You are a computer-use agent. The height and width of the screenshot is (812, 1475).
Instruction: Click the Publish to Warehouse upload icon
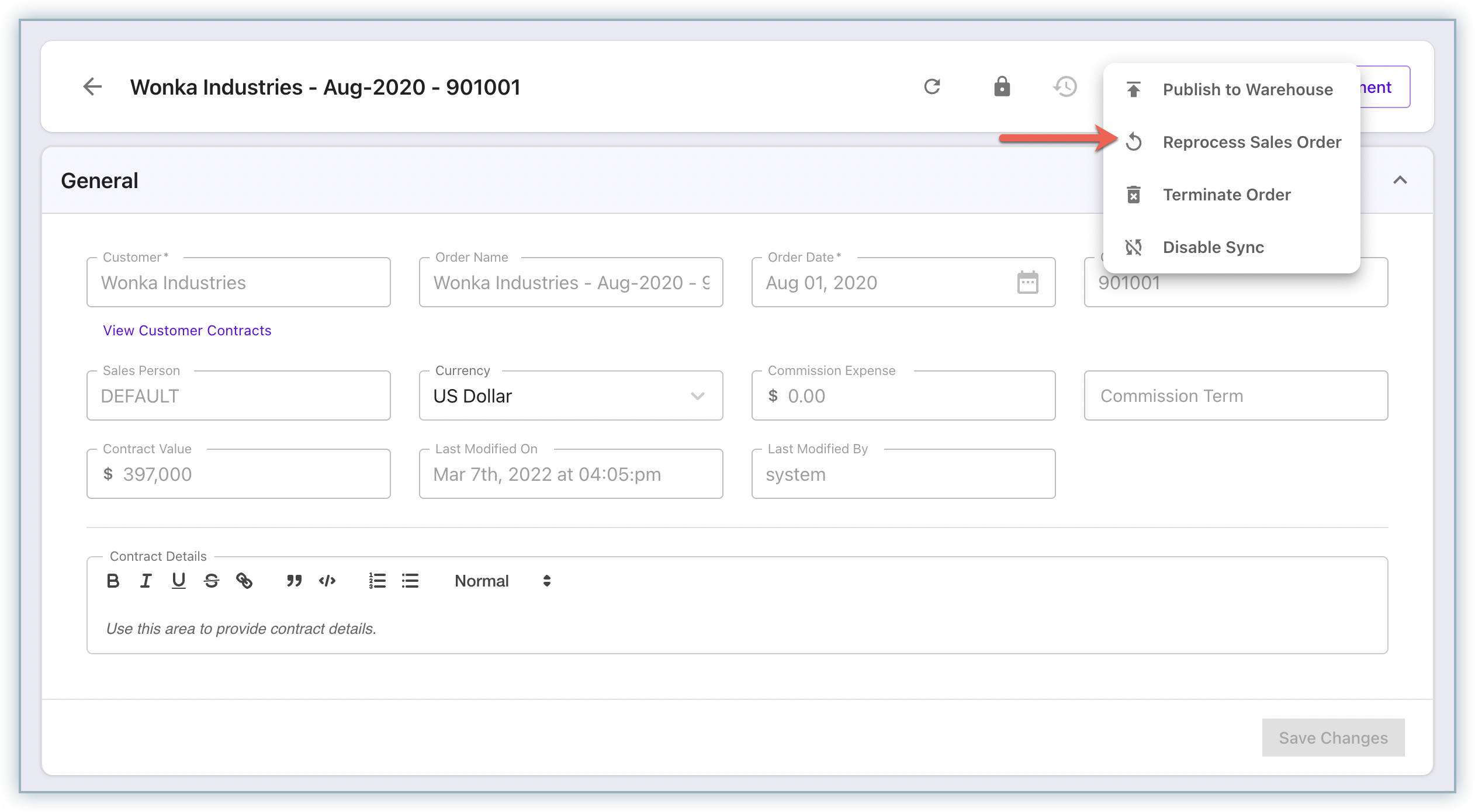click(1133, 89)
